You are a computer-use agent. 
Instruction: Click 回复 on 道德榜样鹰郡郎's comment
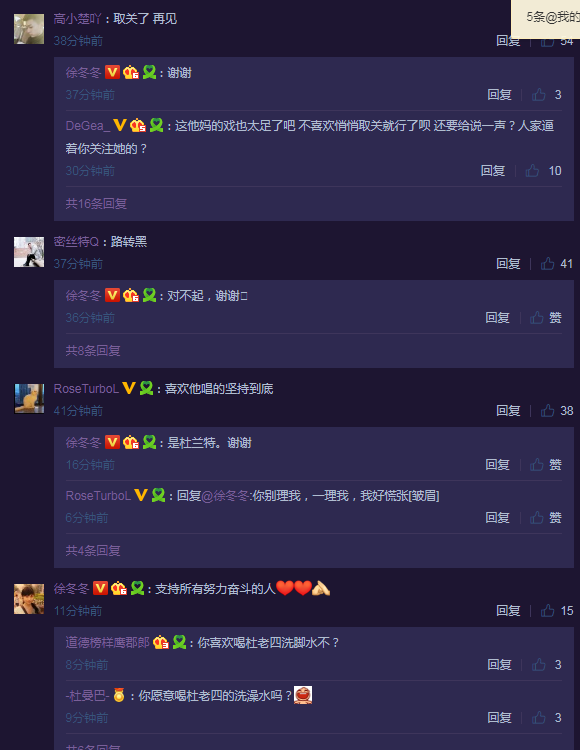[x=499, y=664]
